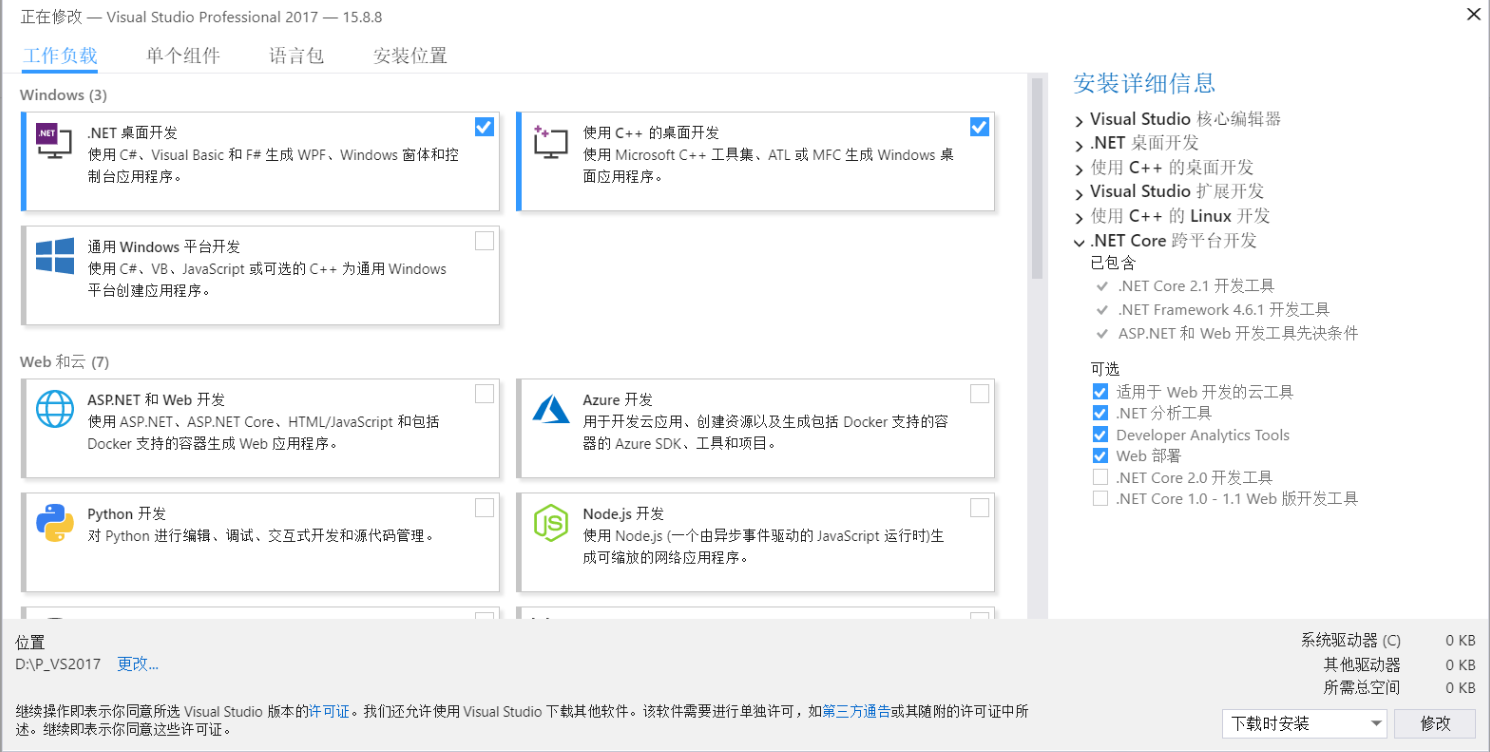Click the D:\P_VS2017 install path text
This screenshot has height=752, width=1490.
click(x=58, y=663)
